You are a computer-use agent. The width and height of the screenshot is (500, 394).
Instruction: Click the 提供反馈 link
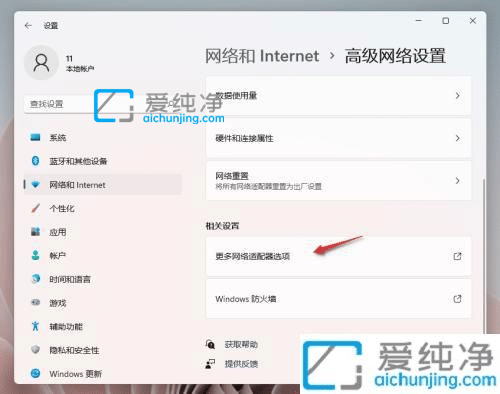(241, 364)
